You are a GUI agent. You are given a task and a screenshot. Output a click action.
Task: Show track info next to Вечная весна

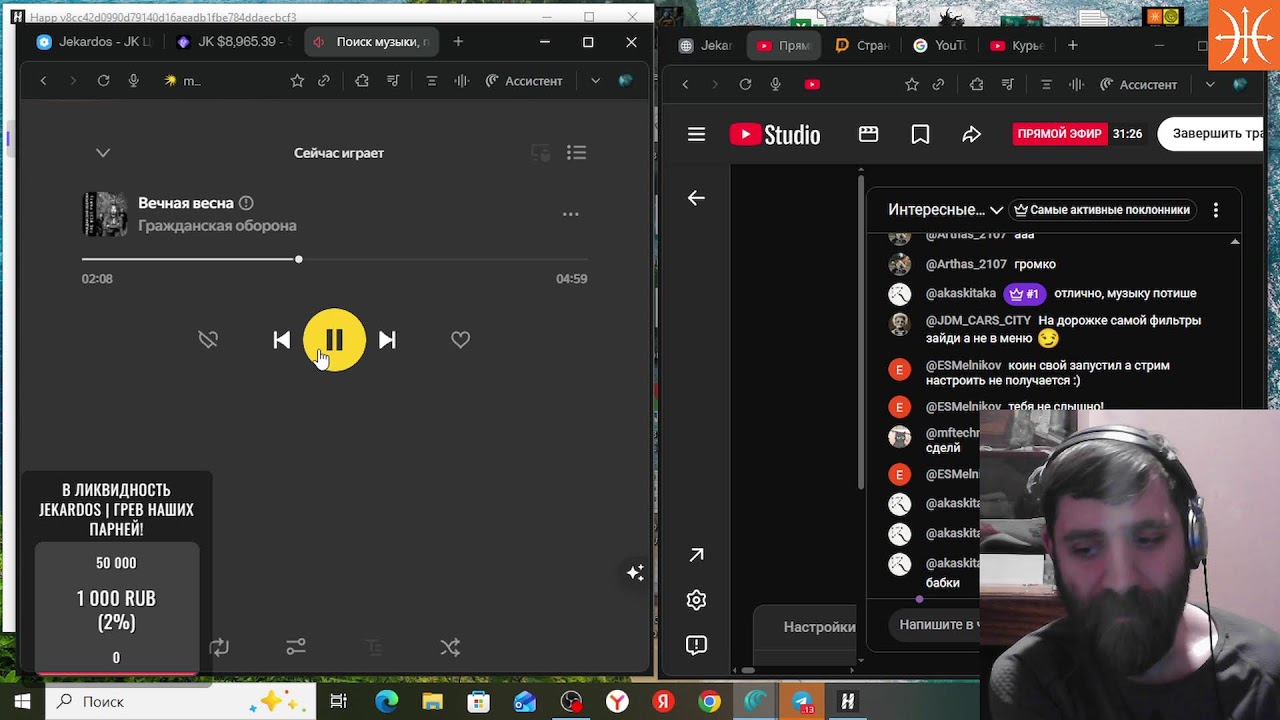tap(246, 203)
